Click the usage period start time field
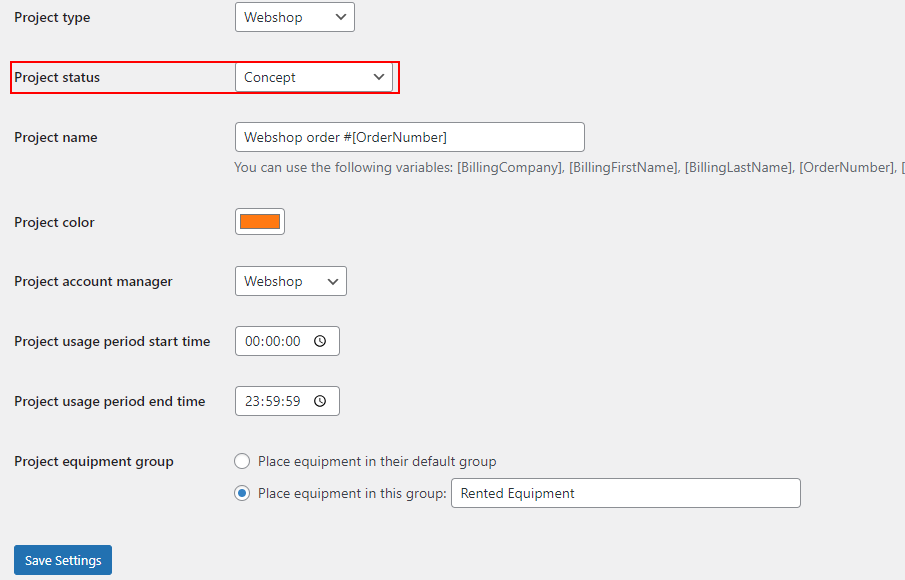905x580 pixels. click(273, 341)
